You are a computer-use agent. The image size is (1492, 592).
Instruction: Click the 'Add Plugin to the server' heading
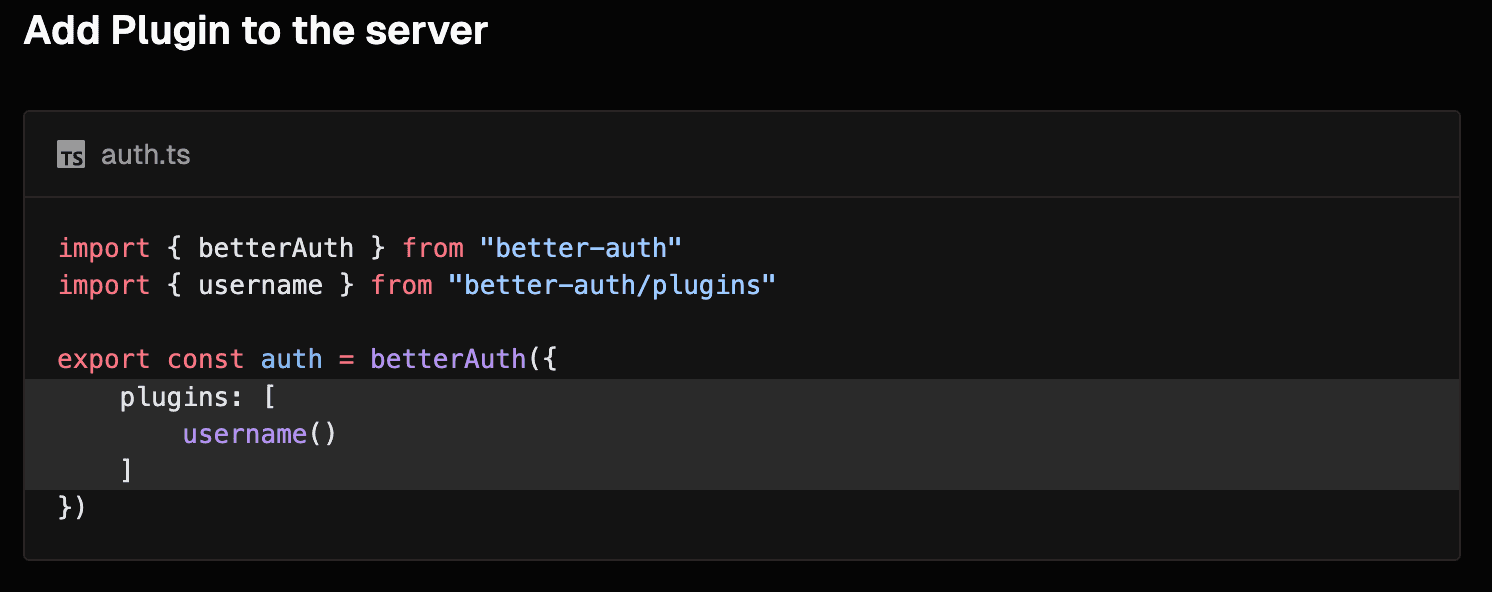tap(256, 31)
